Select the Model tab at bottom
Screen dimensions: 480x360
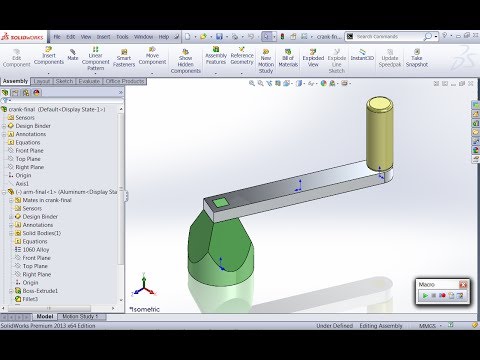tap(45, 316)
